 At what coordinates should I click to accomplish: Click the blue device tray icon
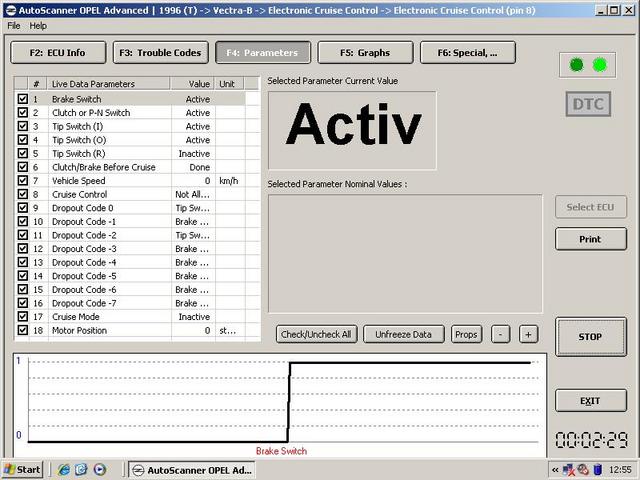coord(598,470)
